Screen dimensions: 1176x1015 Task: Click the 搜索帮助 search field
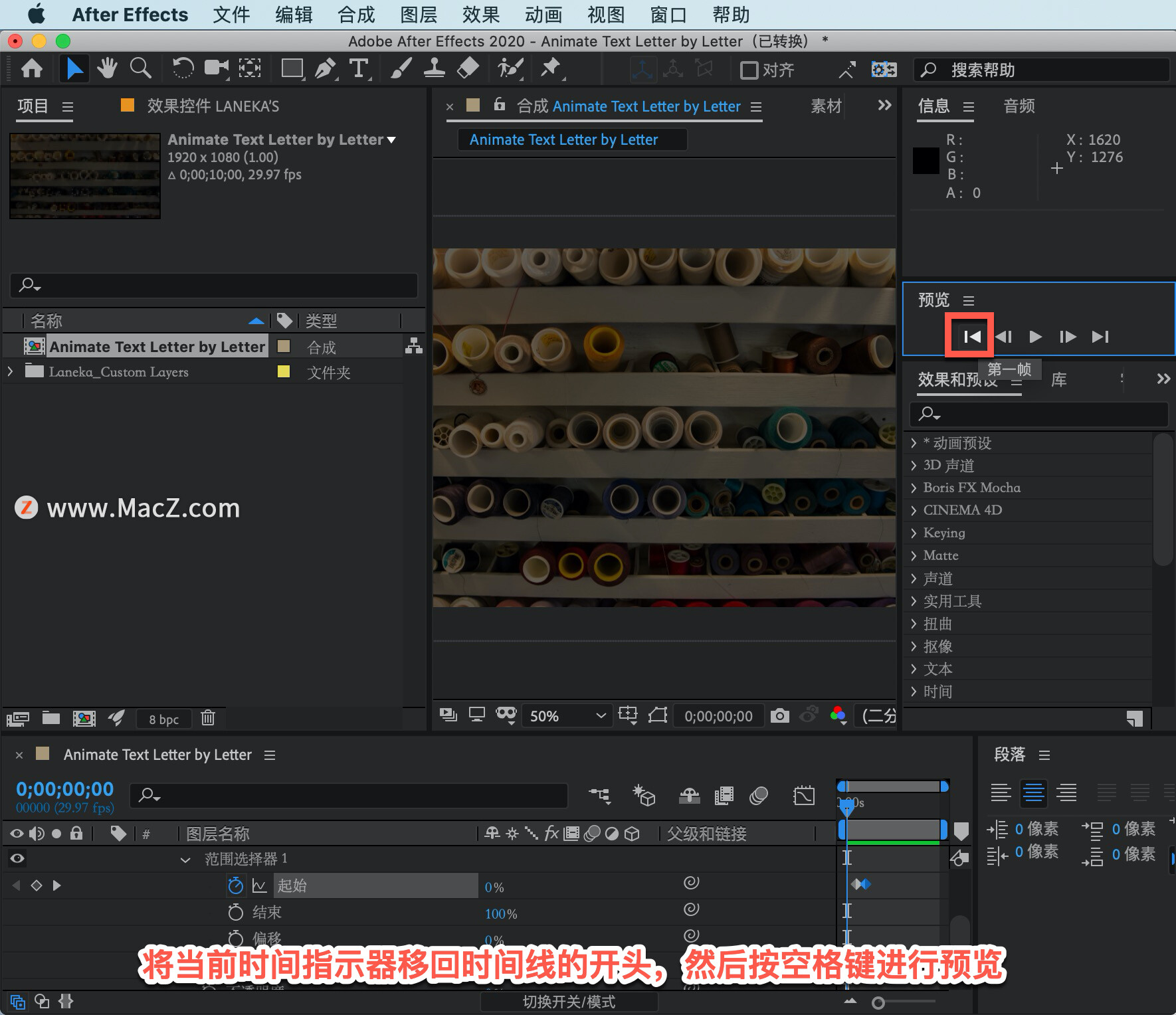coord(1042,70)
